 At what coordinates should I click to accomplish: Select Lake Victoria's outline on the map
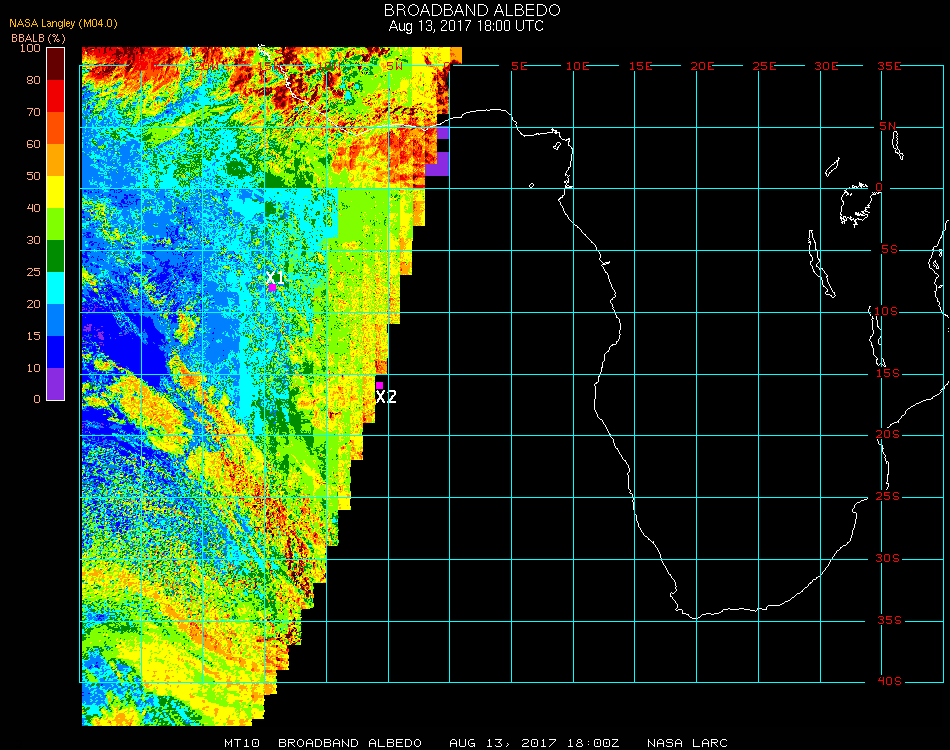[x=857, y=203]
